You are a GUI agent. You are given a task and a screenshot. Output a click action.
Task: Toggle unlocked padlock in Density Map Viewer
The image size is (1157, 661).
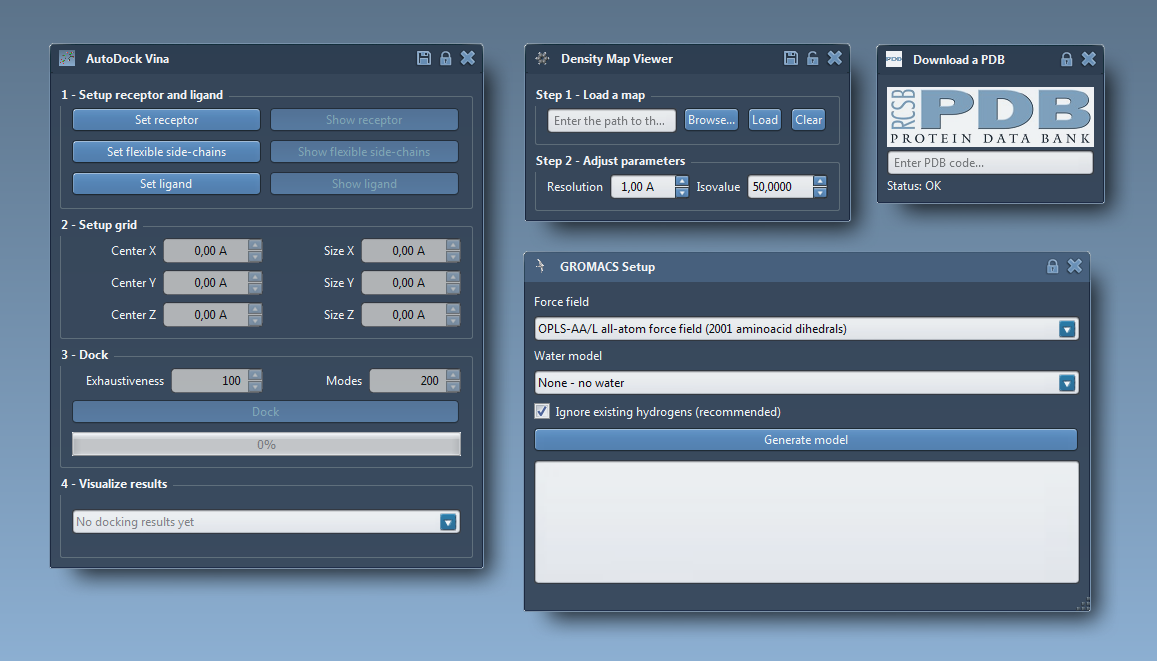coord(813,58)
